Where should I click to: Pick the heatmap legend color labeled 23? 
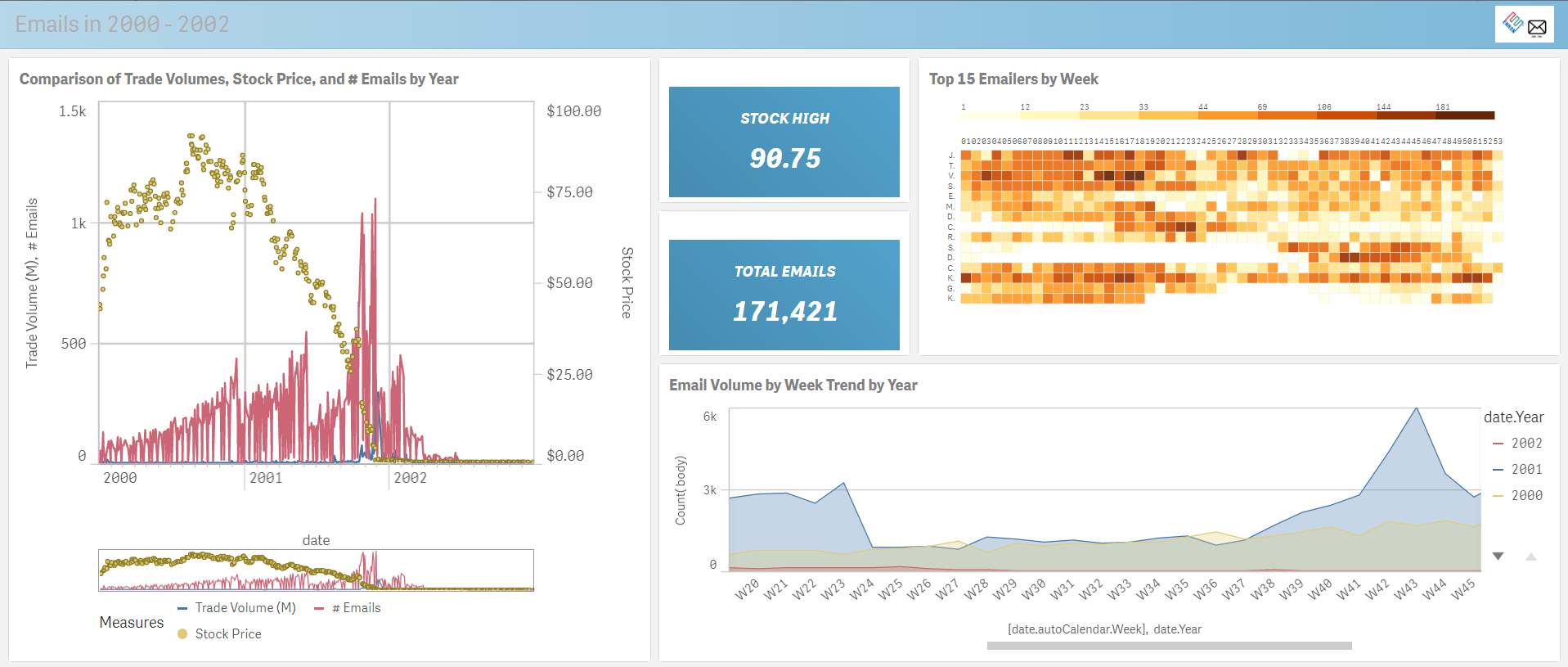tap(1109, 115)
